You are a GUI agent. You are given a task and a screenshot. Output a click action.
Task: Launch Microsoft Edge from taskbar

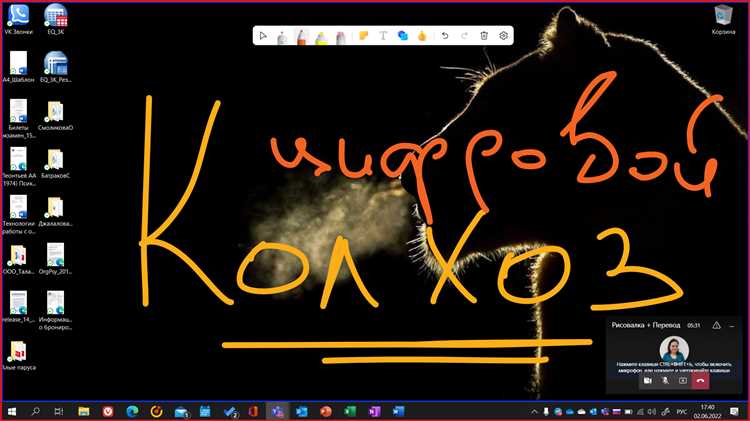[x=132, y=411]
